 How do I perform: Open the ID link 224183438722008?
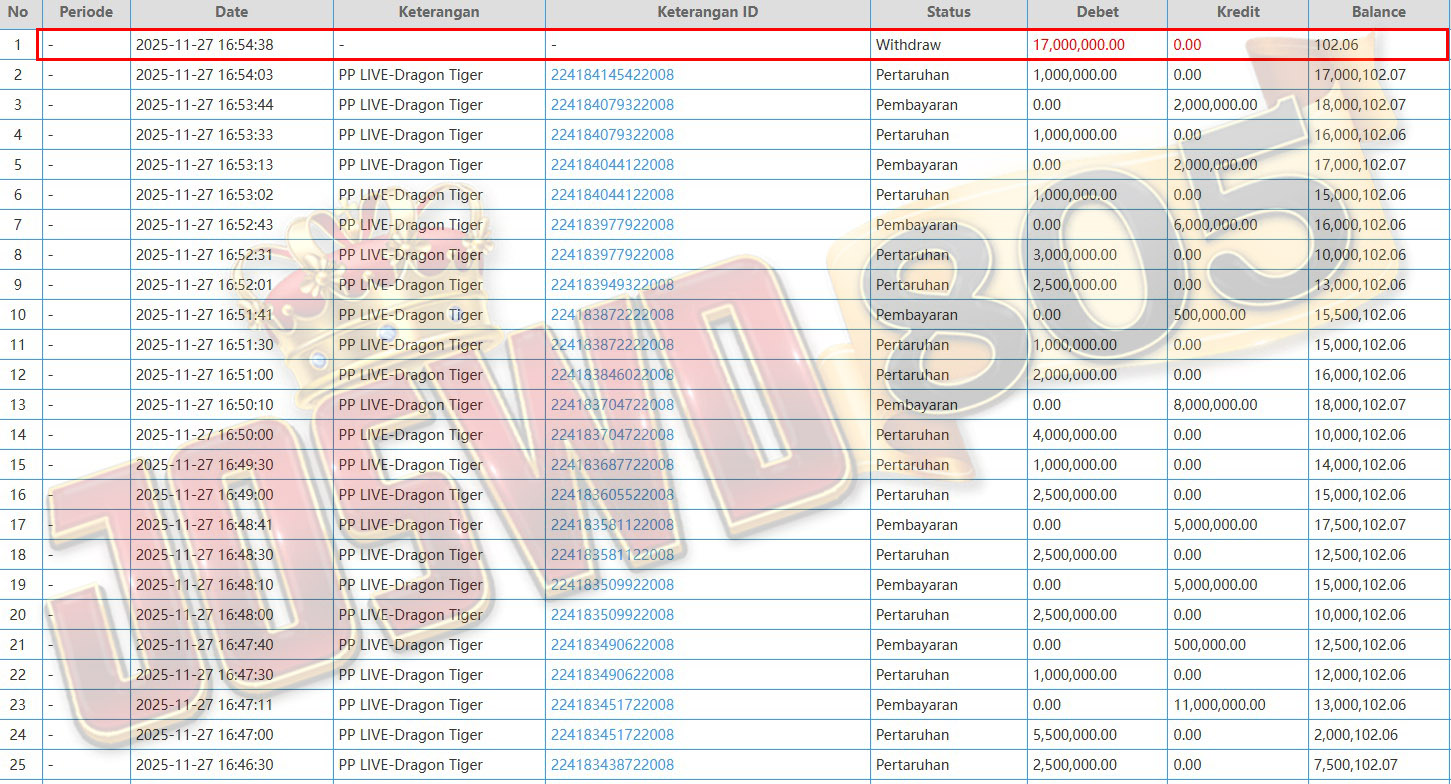coord(612,765)
